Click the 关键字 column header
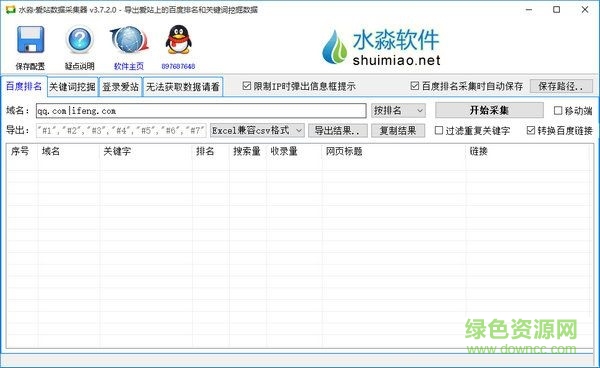 [x=146, y=151]
